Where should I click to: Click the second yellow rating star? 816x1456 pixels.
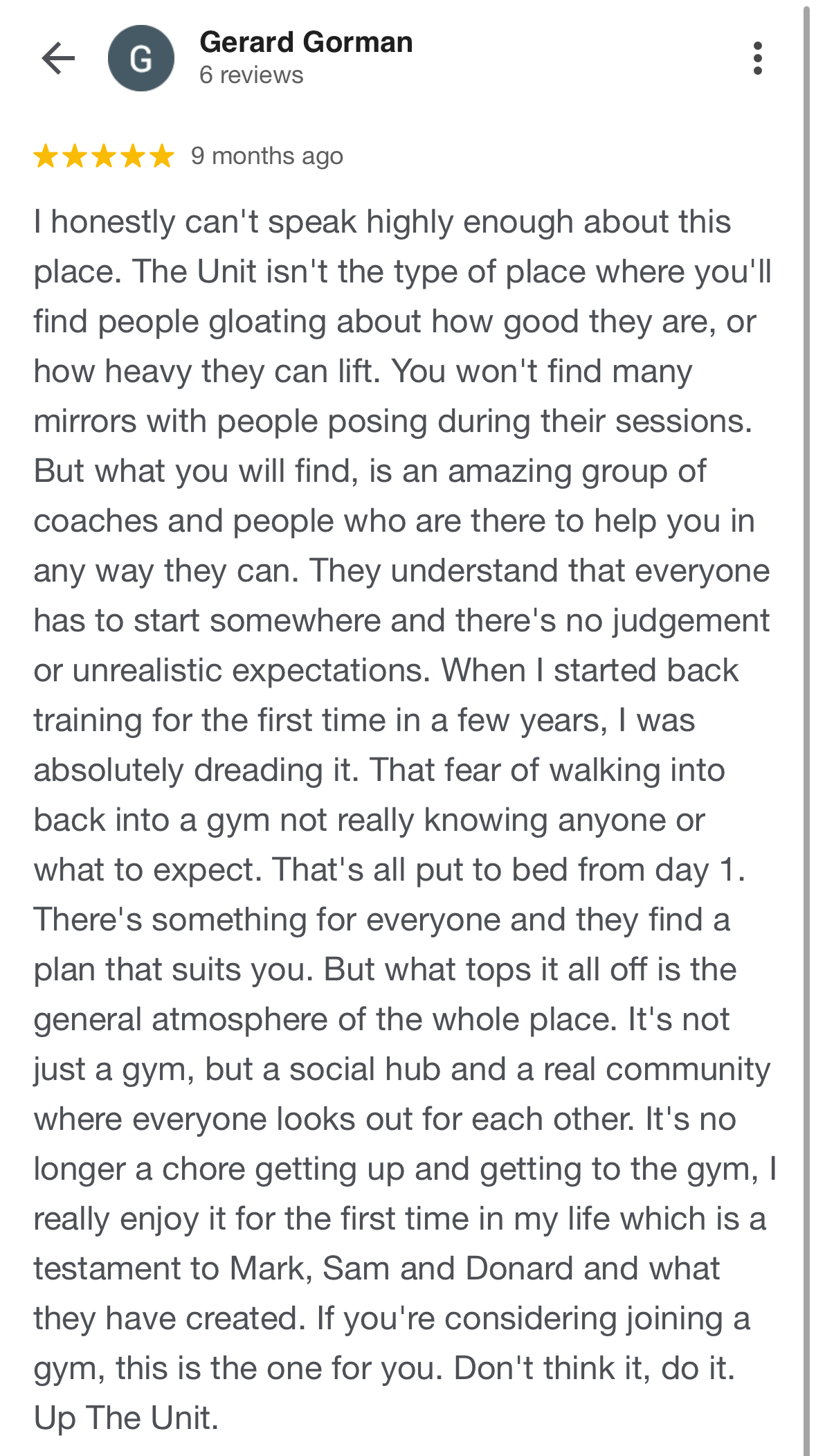pos(75,156)
